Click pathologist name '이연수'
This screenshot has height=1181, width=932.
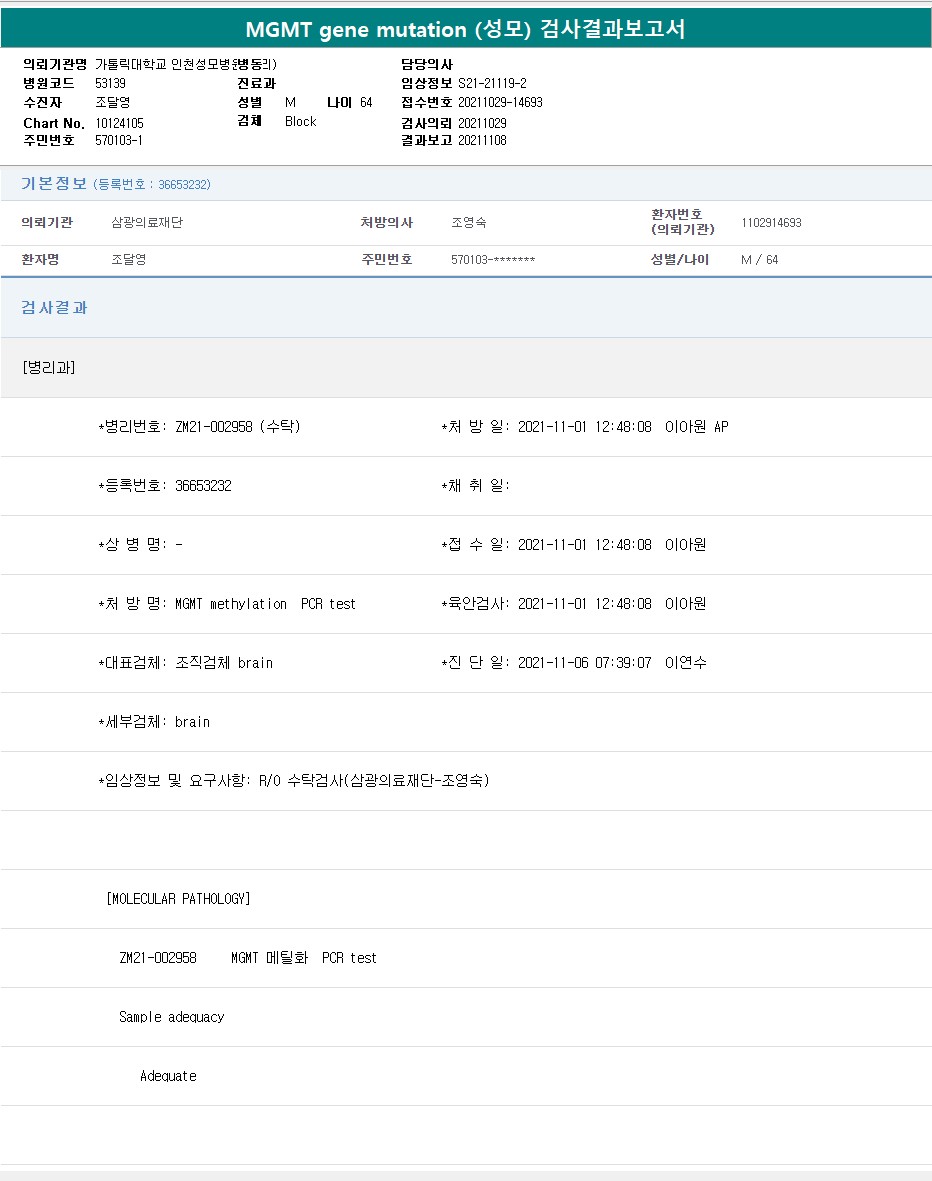[x=686, y=663]
